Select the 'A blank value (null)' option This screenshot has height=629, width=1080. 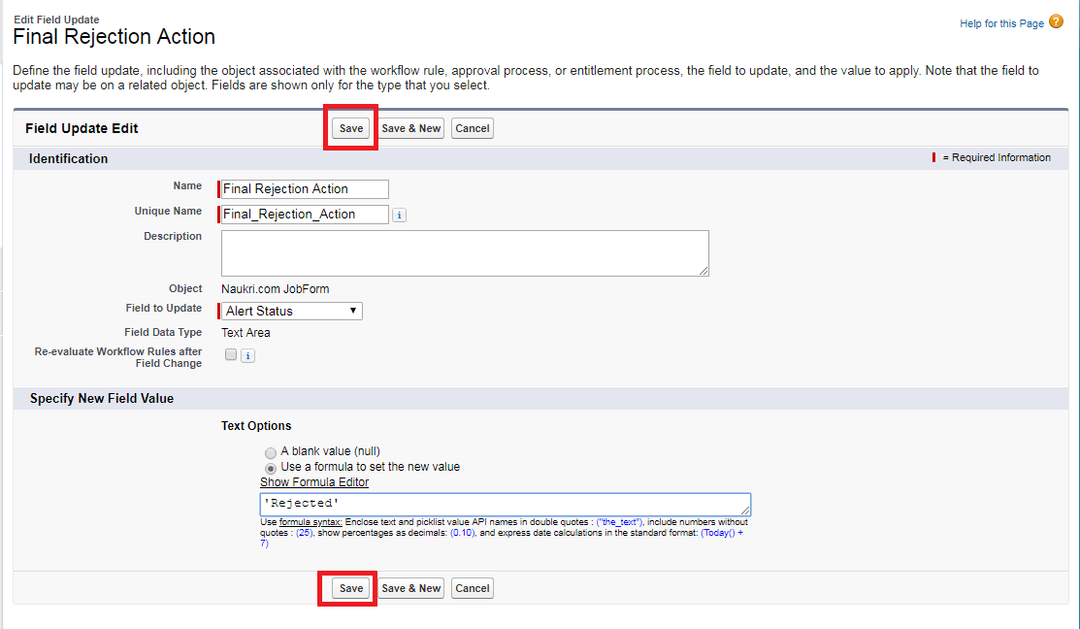tap(270, 452)
